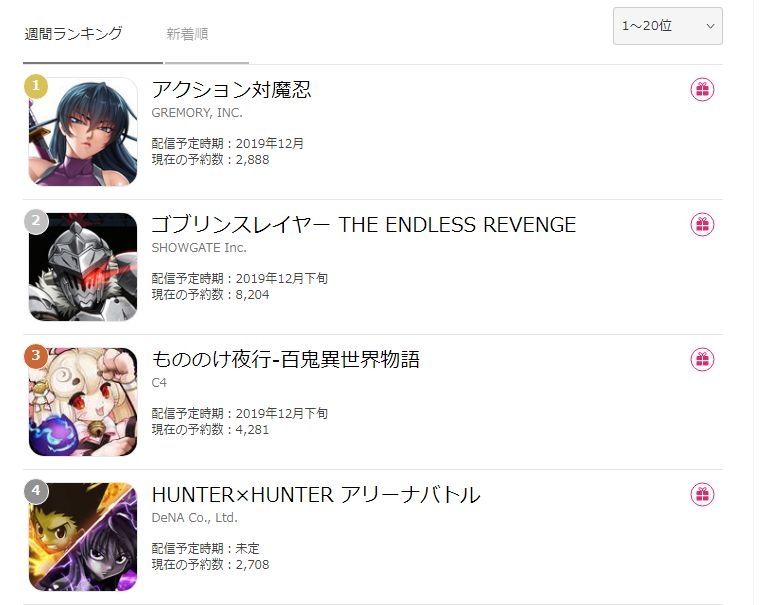Open もののけ夜行 app thumbnail
Screen dimensions: 765x605
[x=83, y=402]
